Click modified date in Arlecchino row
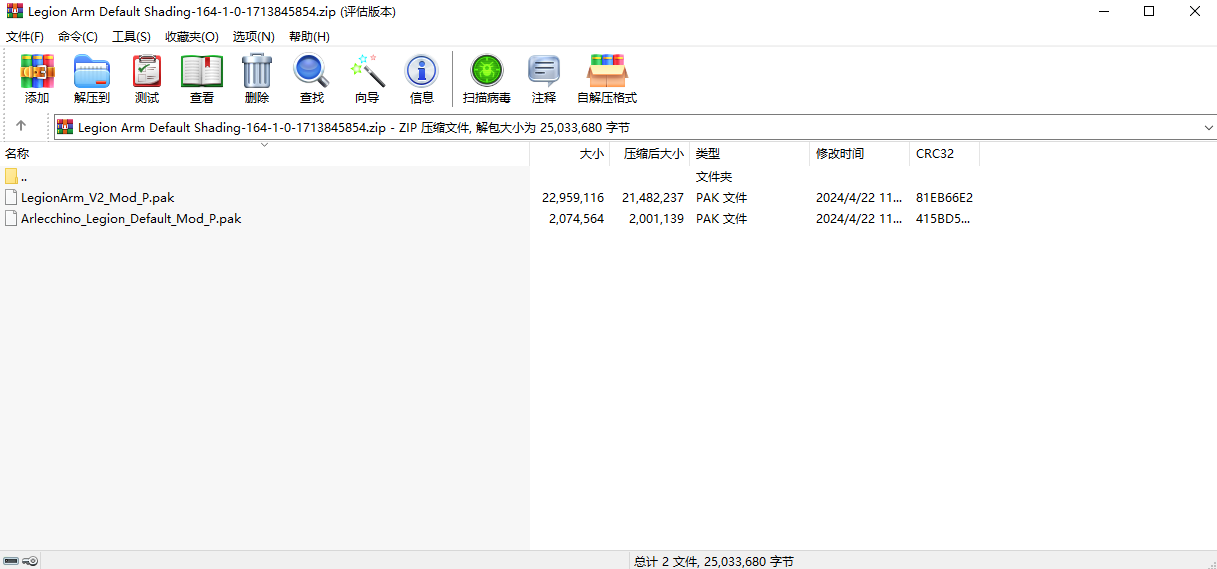The height and width of the screenshot is (569, 1217). pyautogui.click(x=859, y=218)
